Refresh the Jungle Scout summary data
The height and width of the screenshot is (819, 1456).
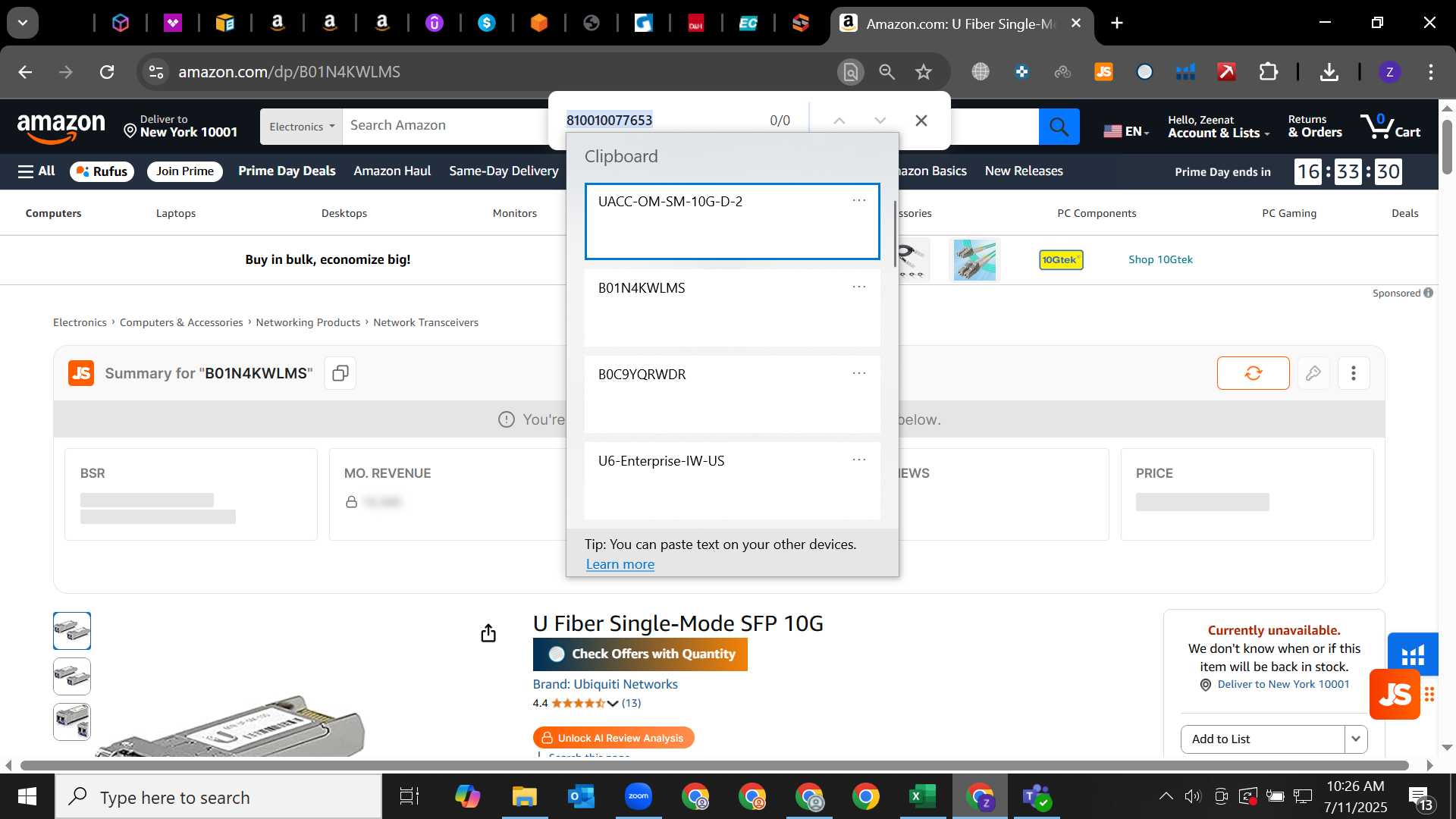click(1253, 373)
